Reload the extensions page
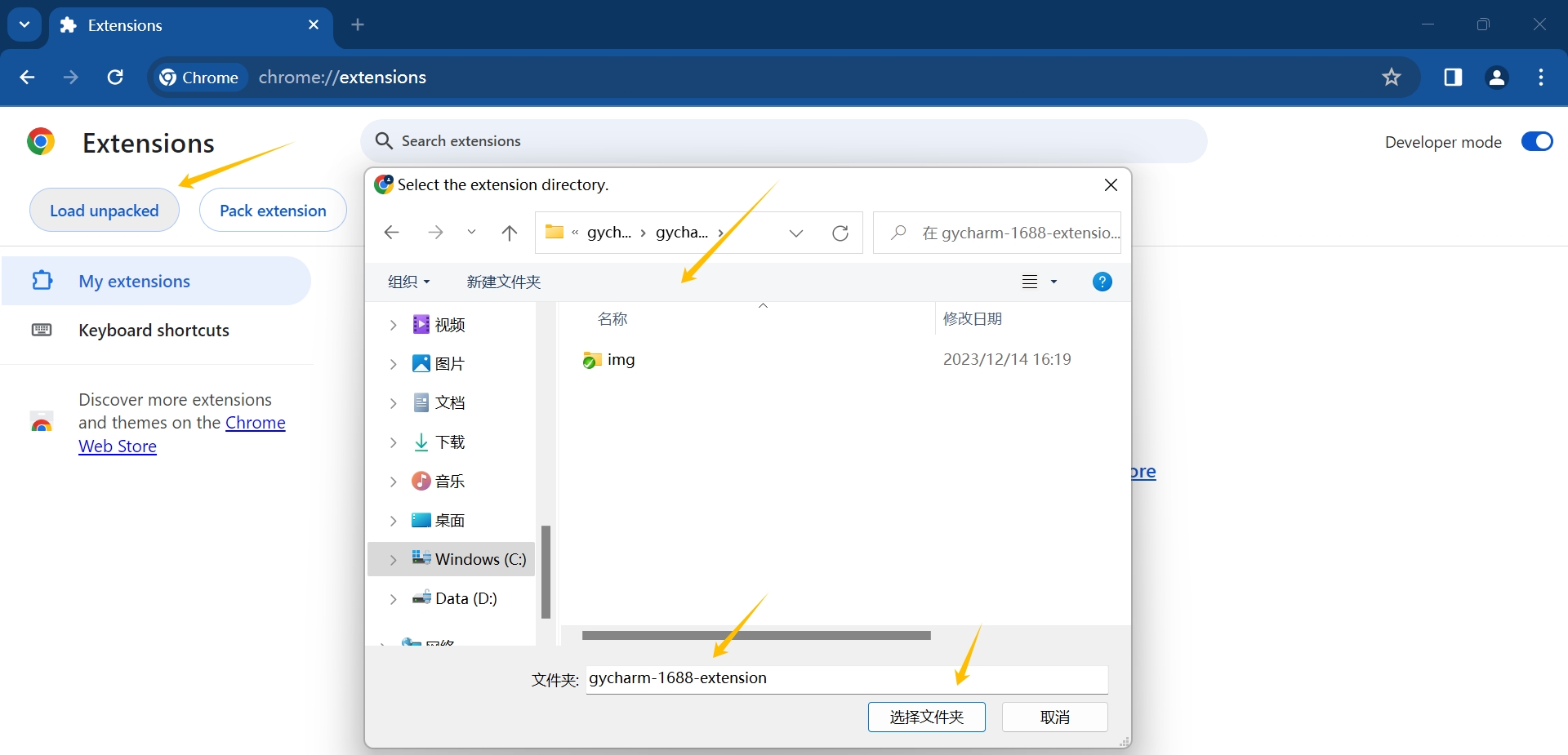The height and width of the screenshot is (755, 1568). coord(115,77)
